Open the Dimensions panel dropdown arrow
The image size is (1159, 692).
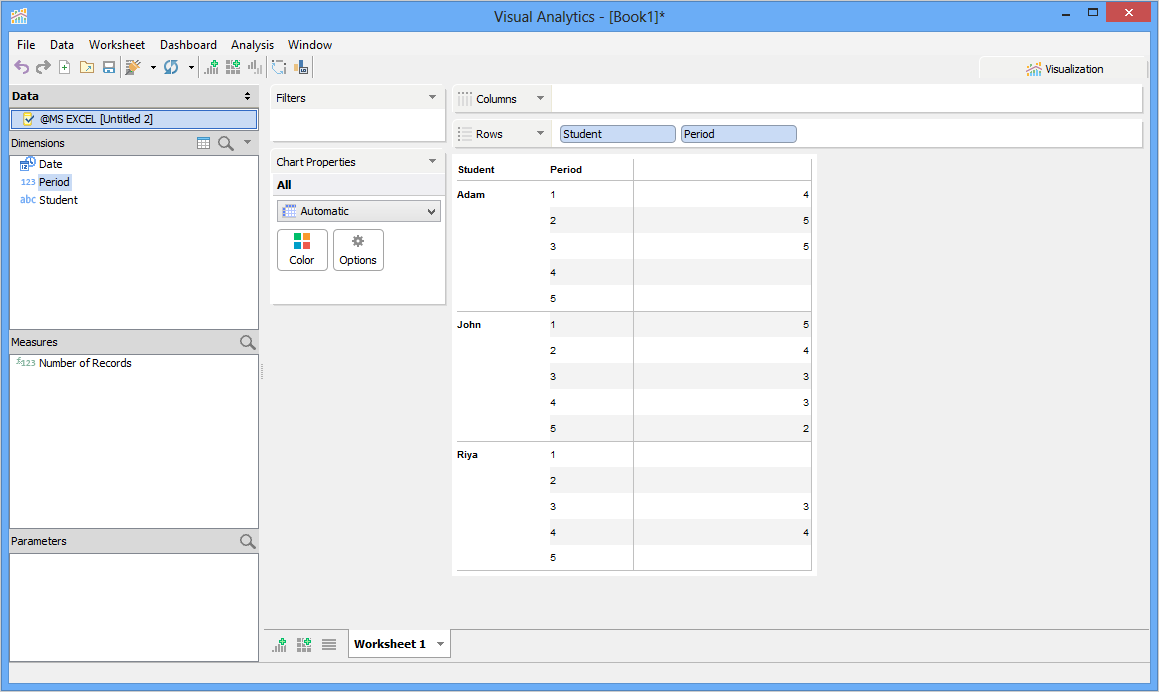248,142
